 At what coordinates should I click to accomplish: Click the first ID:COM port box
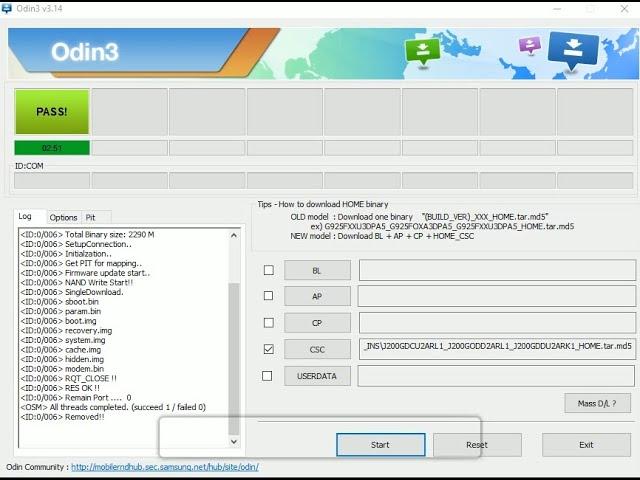click(52, 180)
